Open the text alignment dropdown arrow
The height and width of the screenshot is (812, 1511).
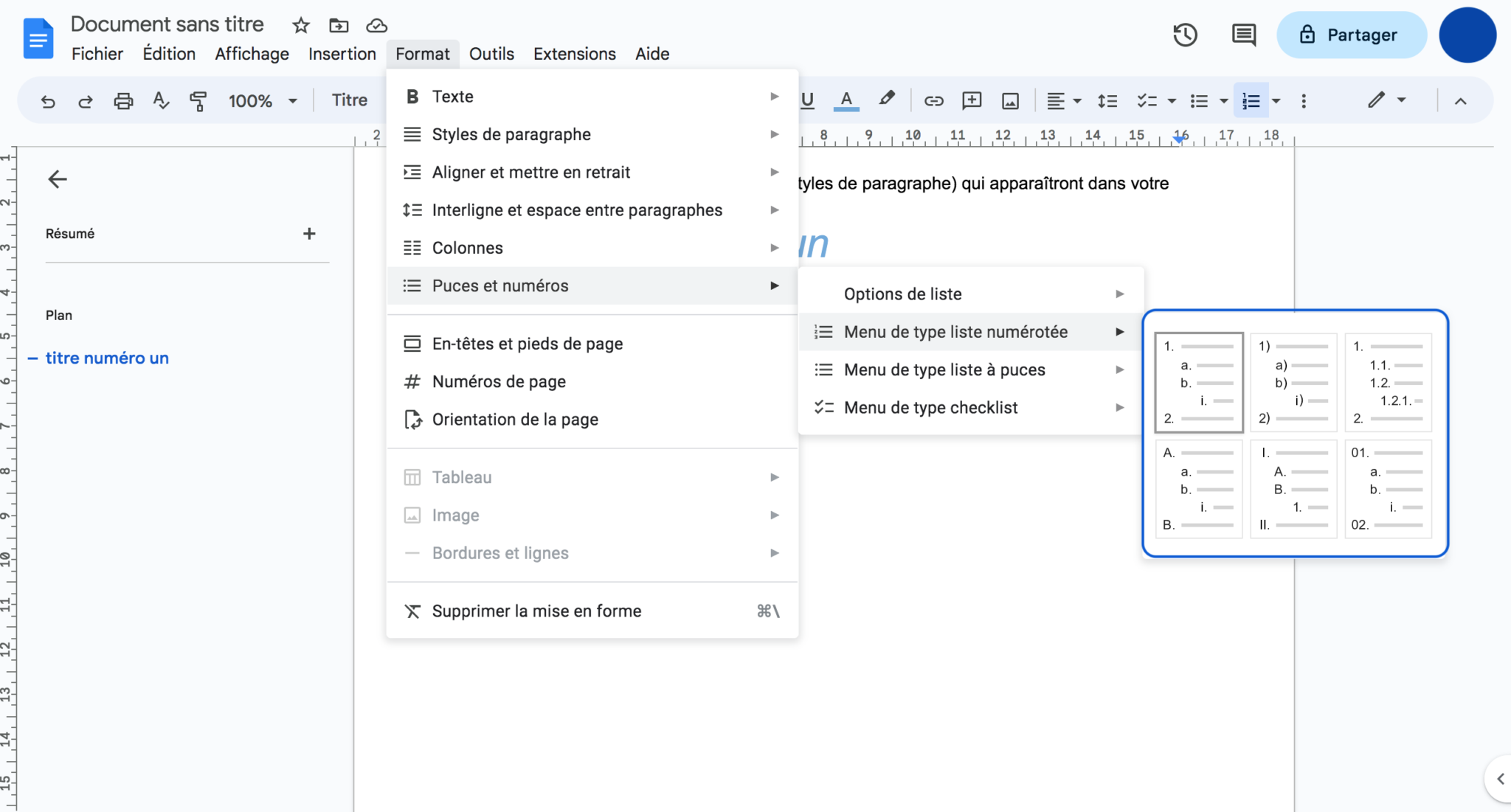[1076, 100]
